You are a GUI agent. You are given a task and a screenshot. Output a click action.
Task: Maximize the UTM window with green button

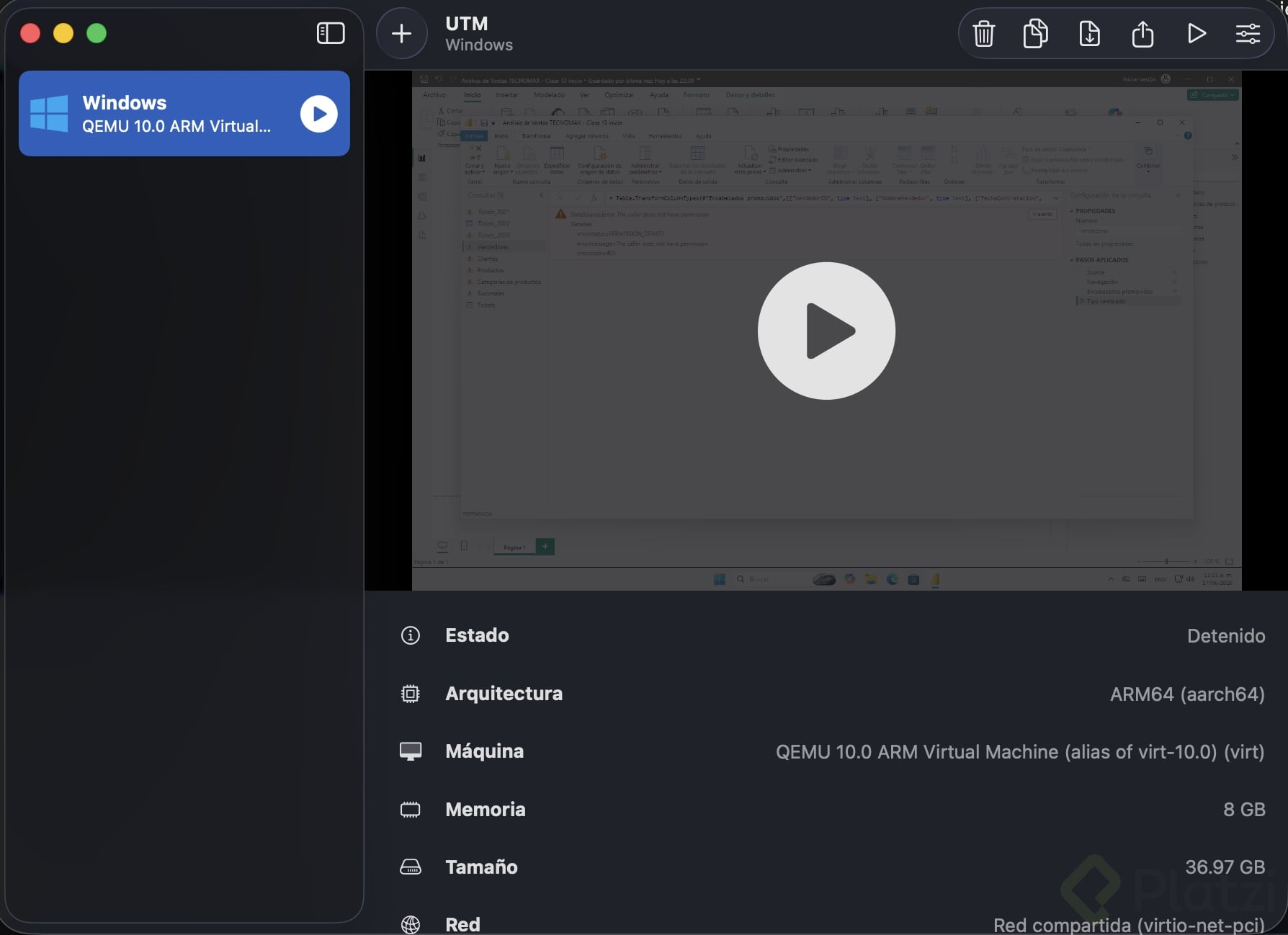click(97, 33)
